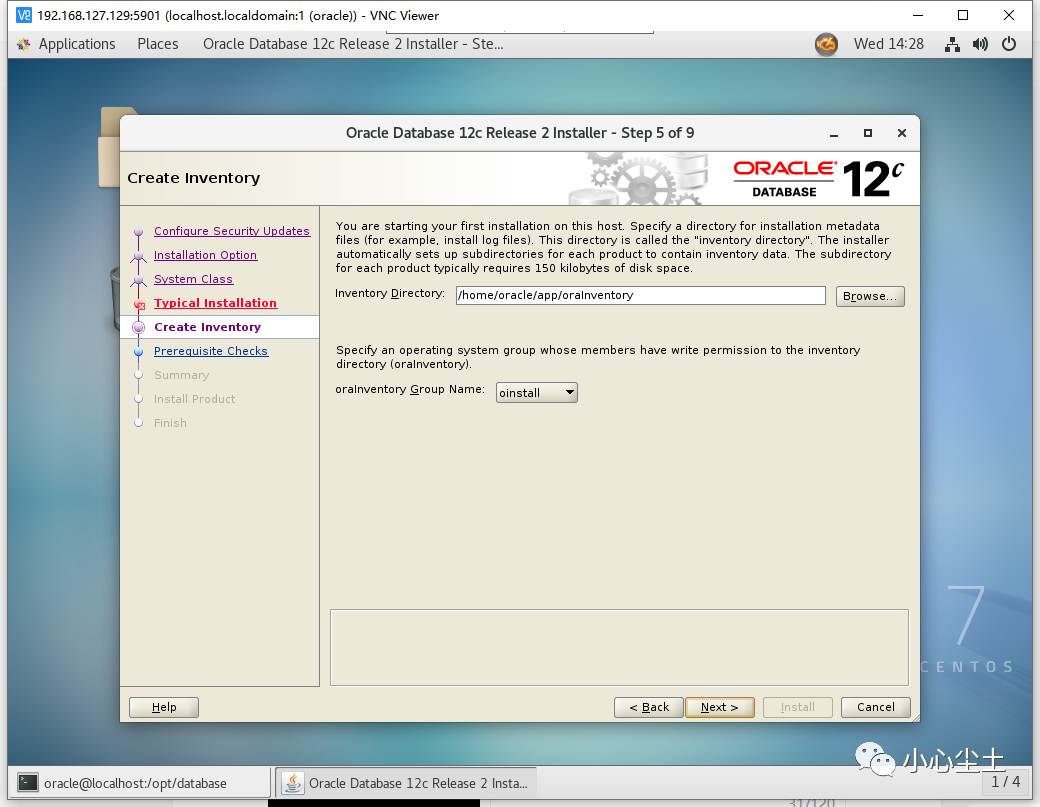Go to System Class step
The image size is (1040, 807).
193,279
